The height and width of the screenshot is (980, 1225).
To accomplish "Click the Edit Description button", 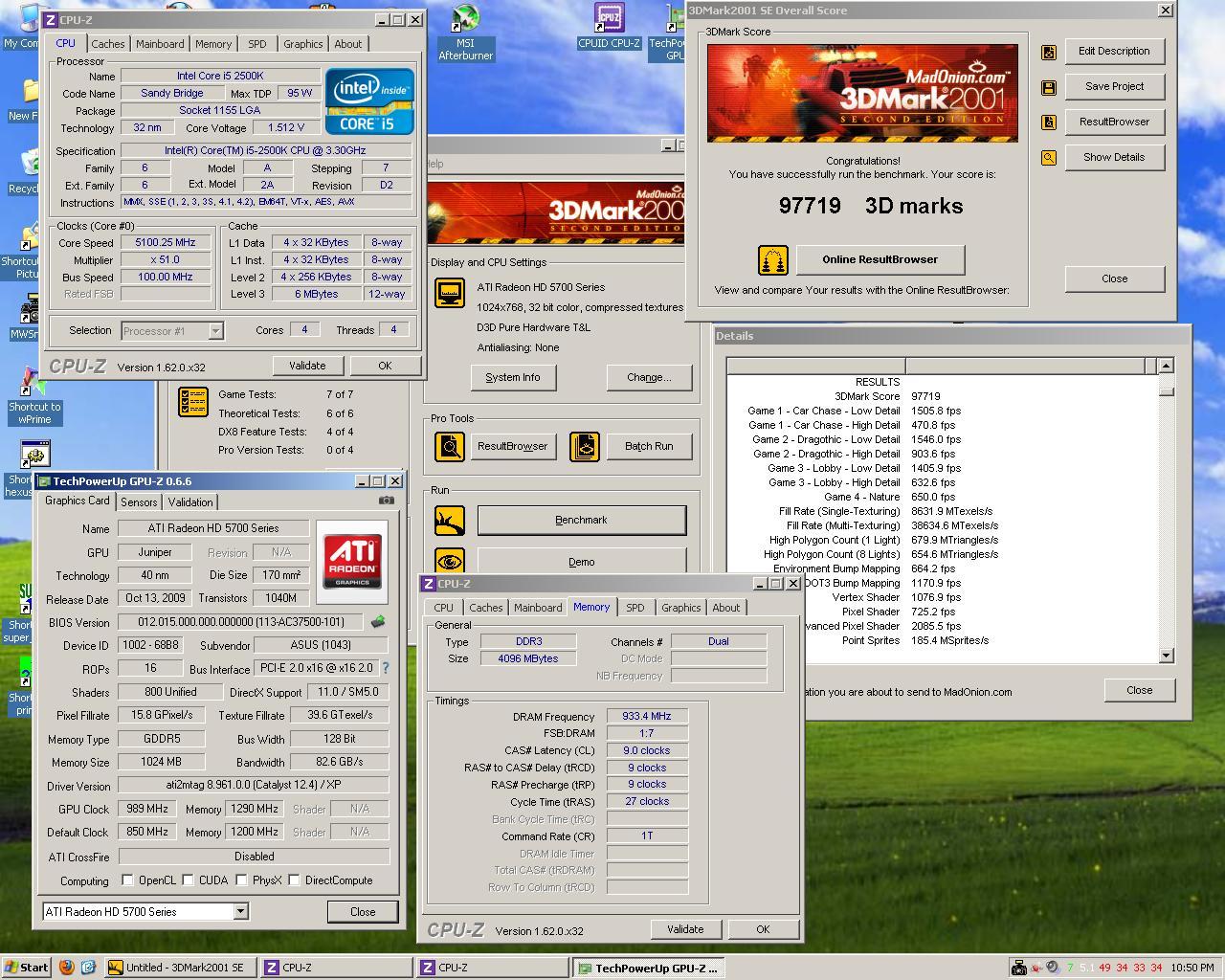I will coord(1114,51).
